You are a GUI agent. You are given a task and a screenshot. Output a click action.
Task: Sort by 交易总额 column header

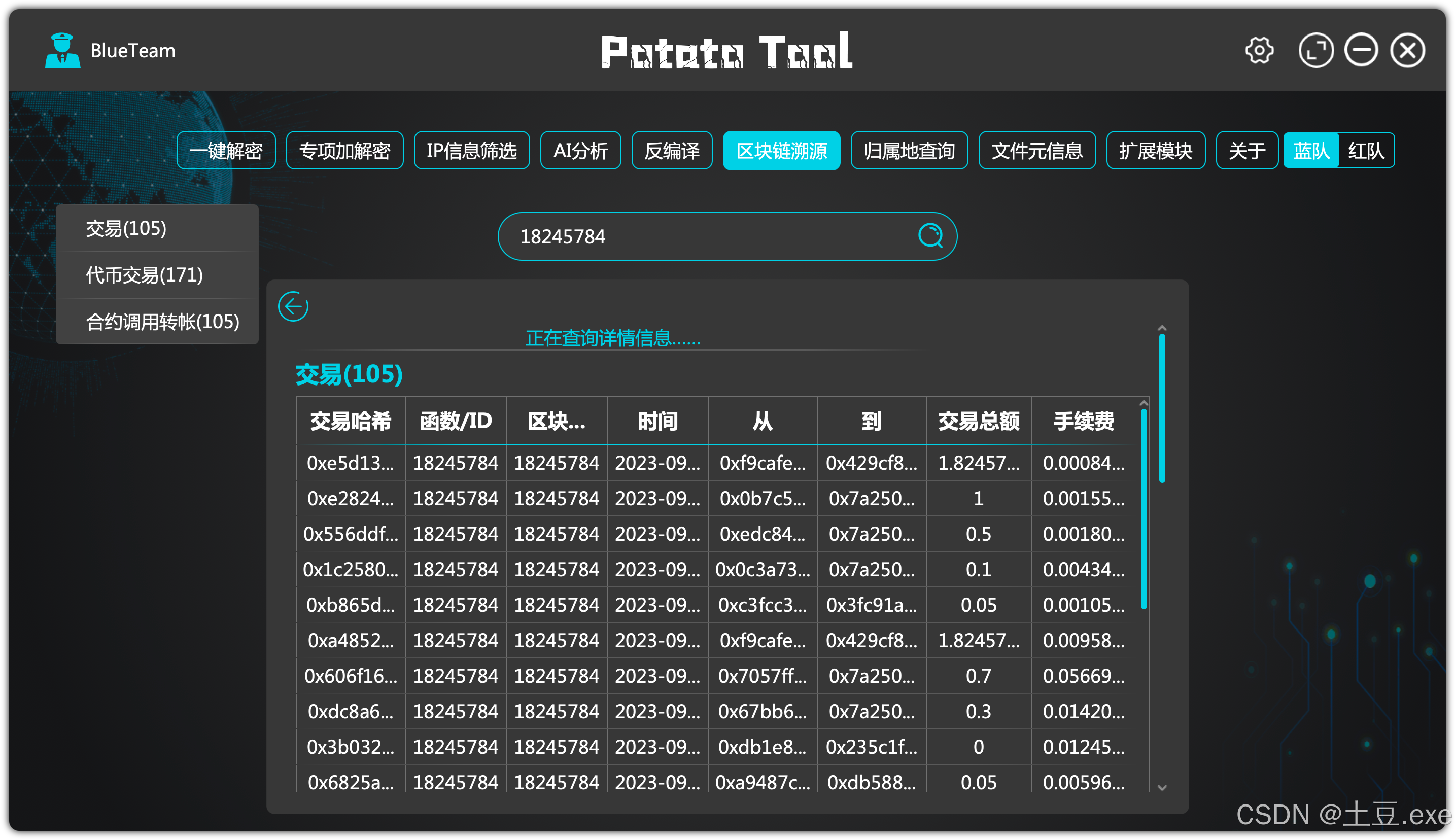pos(978,421)
